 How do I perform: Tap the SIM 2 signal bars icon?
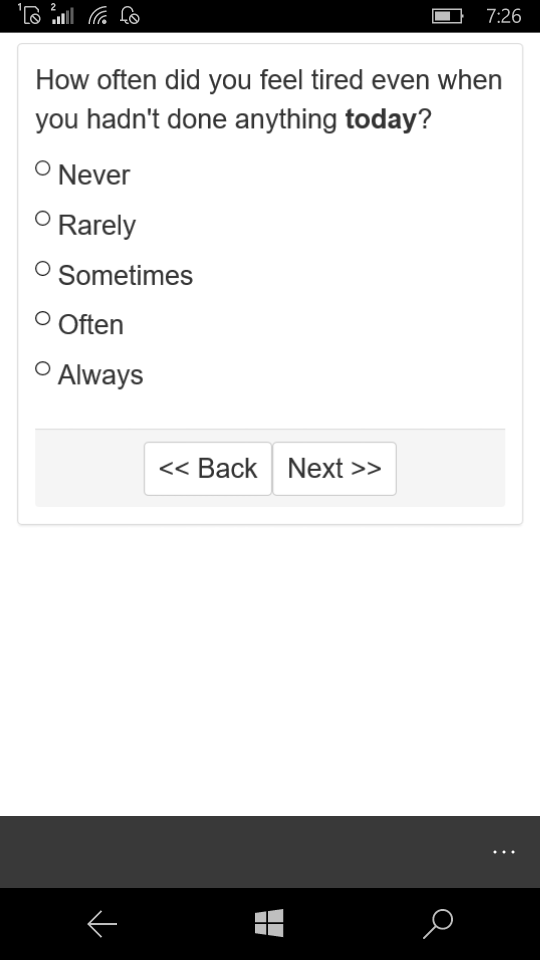[x=62, y=14]
